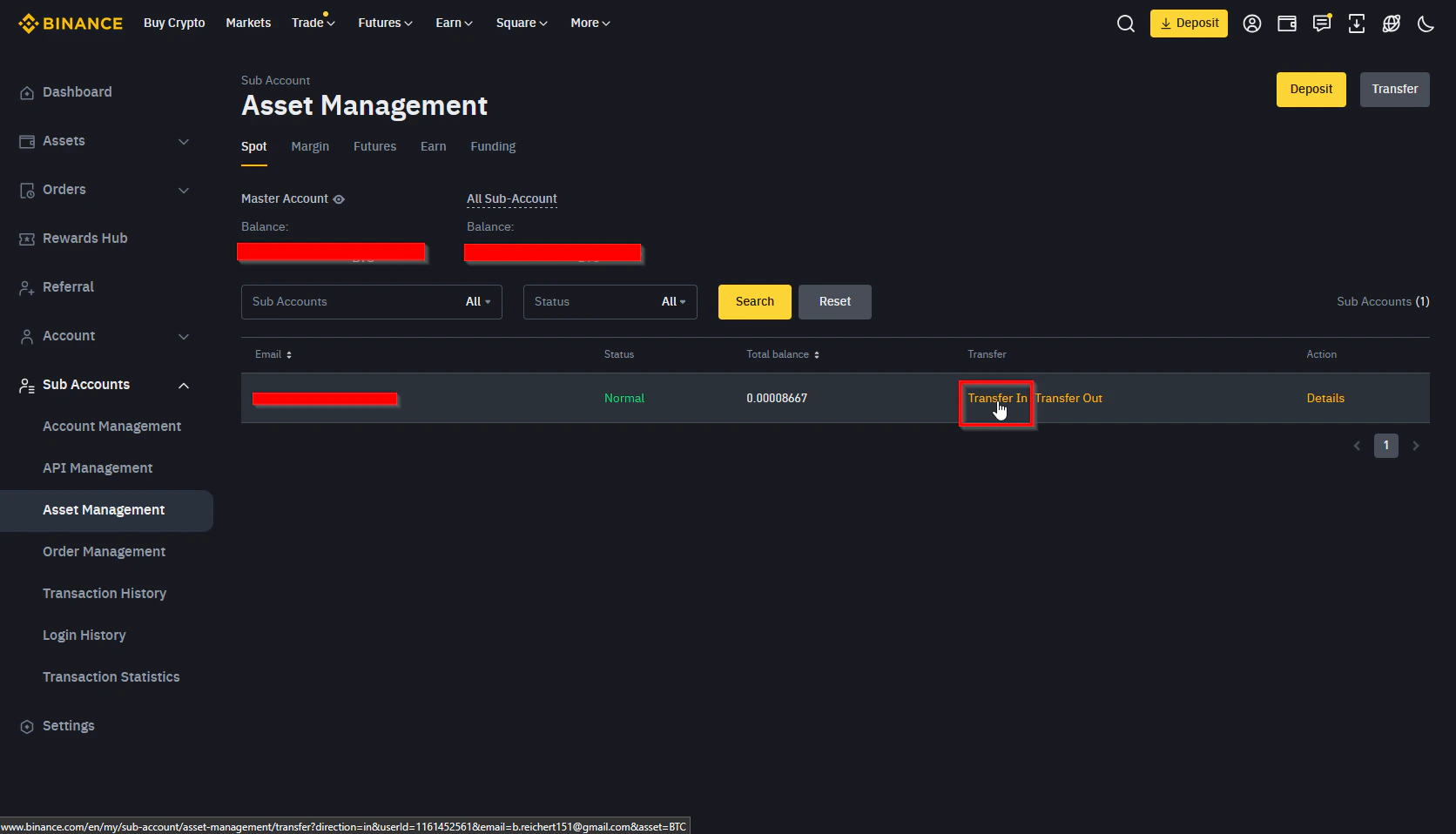The height and width of the screenshot is (834, 1456).
Task: Open the Sub Accounts filter dropdown
Action: tap(477, 301)
